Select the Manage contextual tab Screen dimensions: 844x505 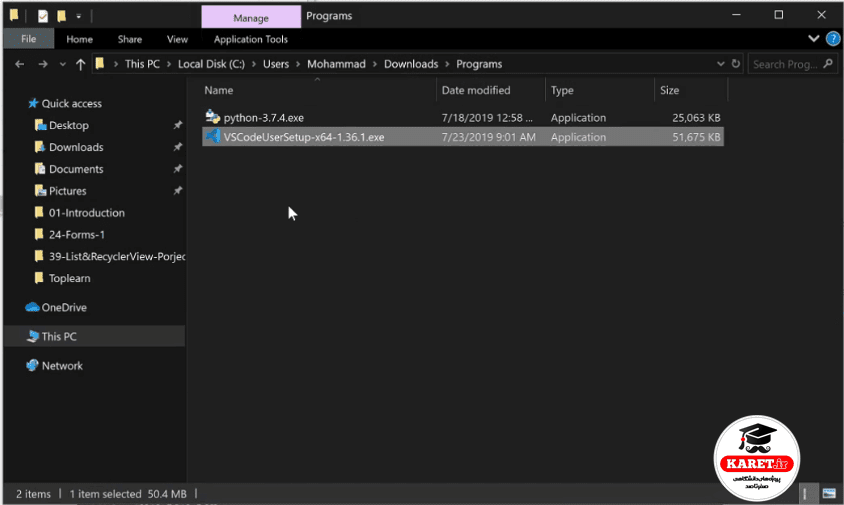[x=251, y=18]
